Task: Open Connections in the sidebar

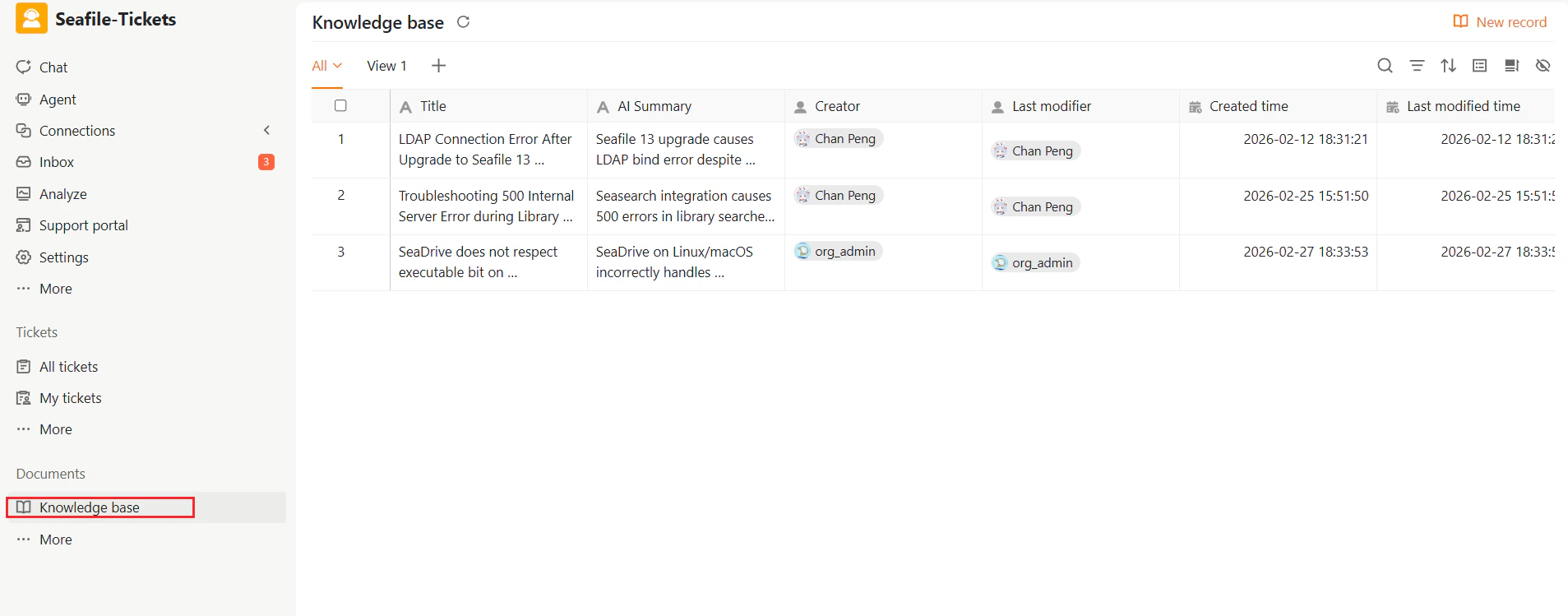Action: coord(77,131)
